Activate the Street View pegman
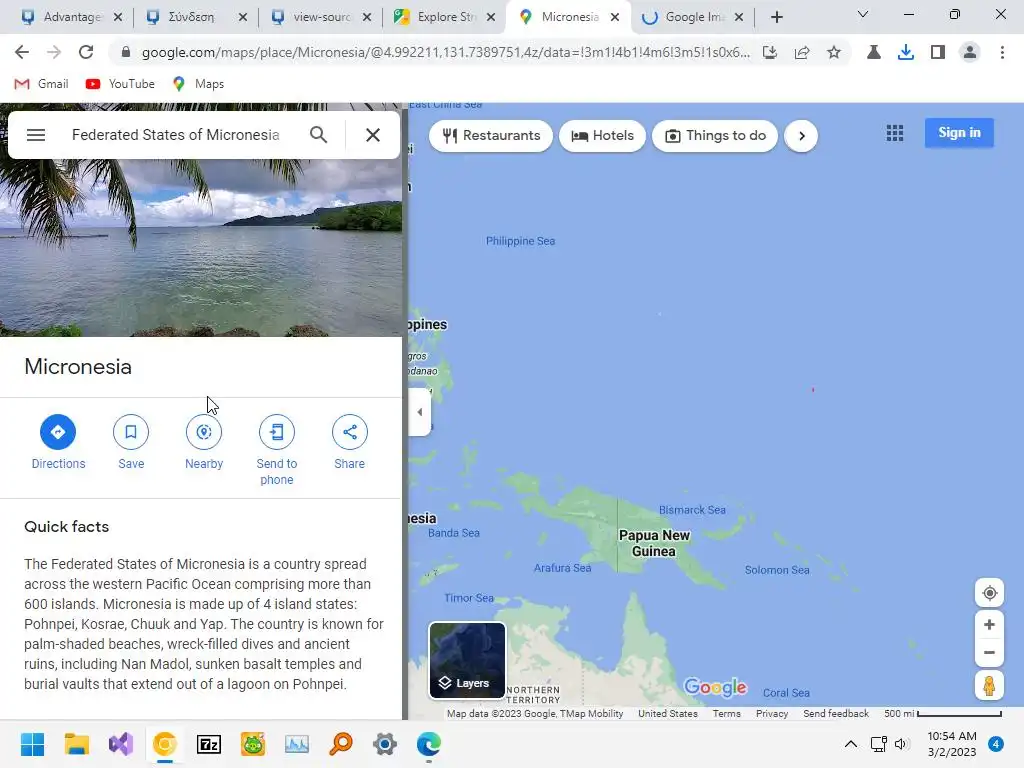Viewport: 1024px width, 768px height. pyautogui.click(x=989, y=686)
